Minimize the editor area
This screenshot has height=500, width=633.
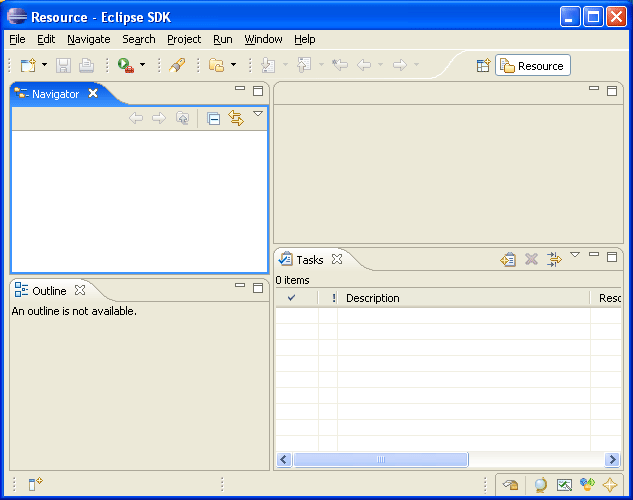(594, 88)
